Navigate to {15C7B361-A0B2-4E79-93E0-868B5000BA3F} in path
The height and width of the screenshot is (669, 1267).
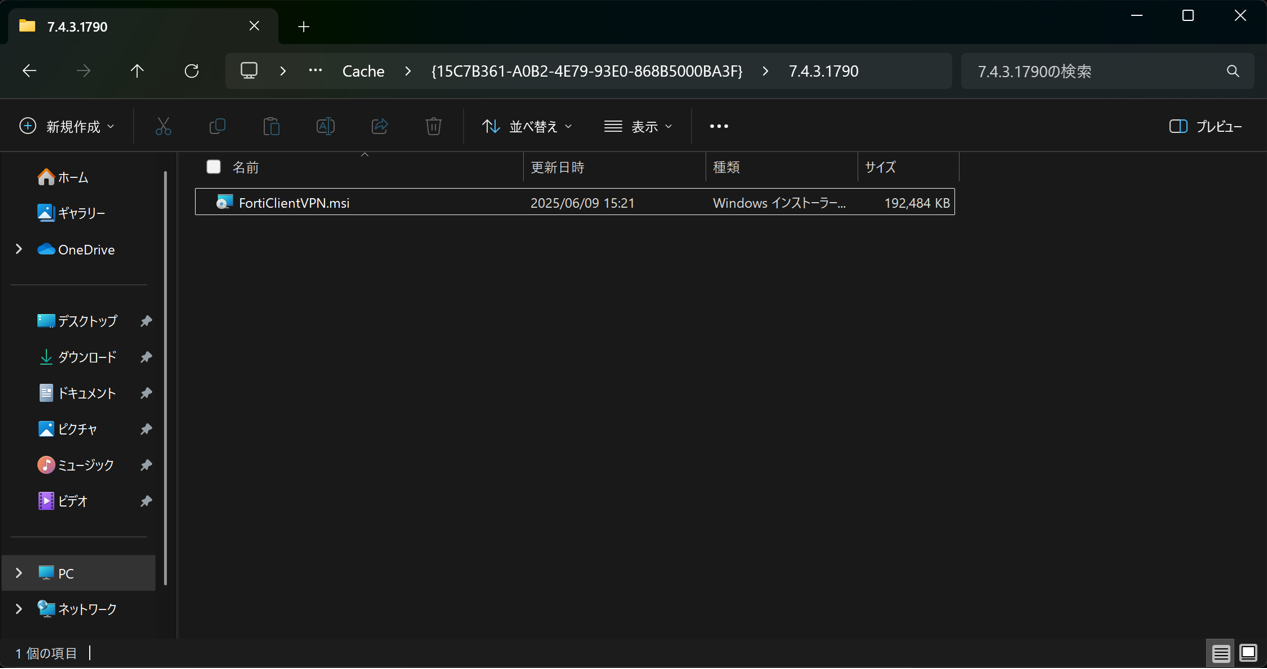pyautogui.click(x=587, y=71)
